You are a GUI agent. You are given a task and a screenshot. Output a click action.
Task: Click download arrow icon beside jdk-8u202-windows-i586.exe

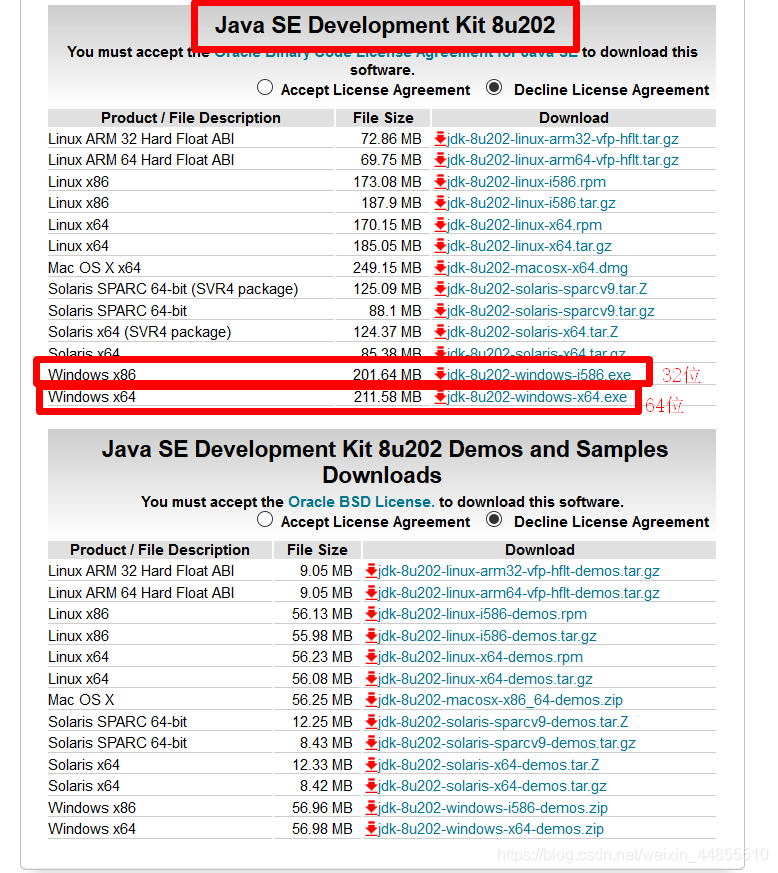tap(441, 375)
